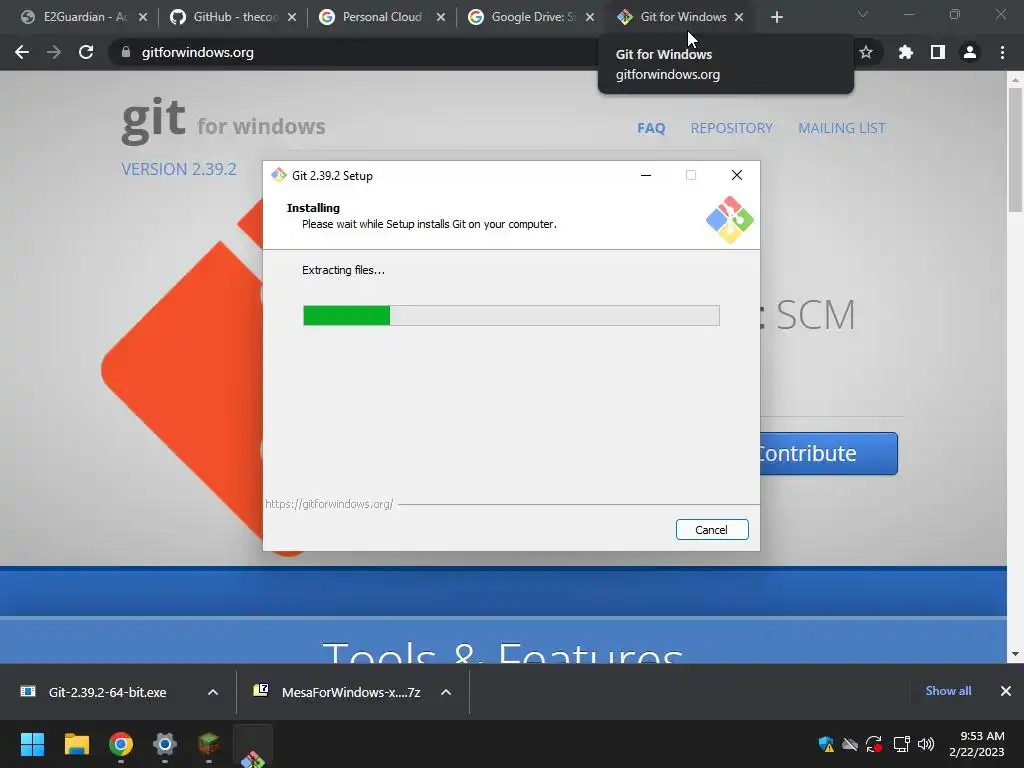Close the Git for Windows tab

click(x=739, y=18)
